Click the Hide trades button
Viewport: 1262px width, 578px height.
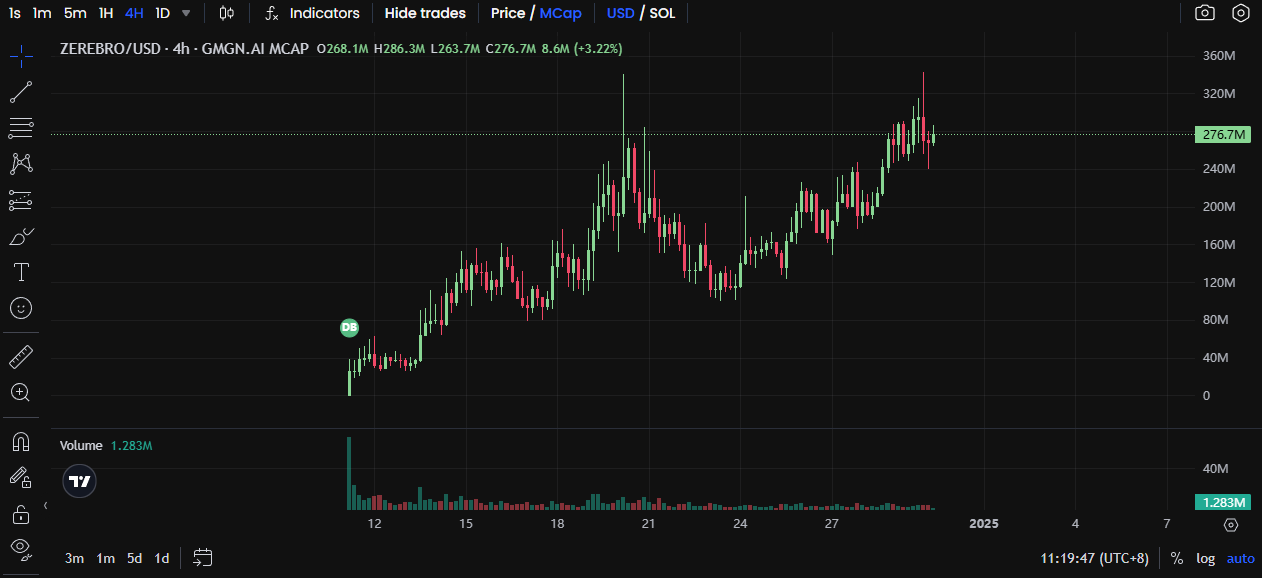[425, 13]
